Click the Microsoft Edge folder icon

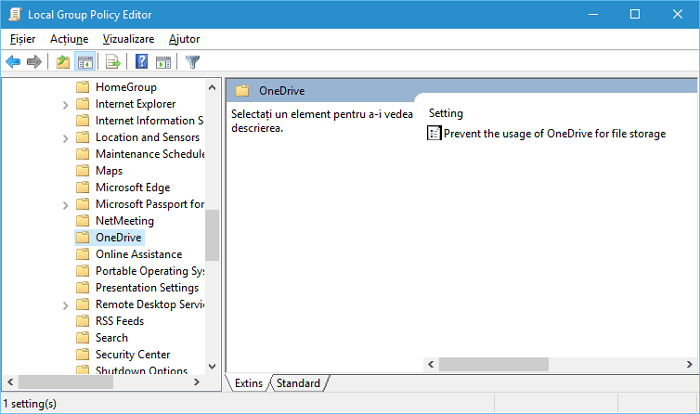[83, 187]
